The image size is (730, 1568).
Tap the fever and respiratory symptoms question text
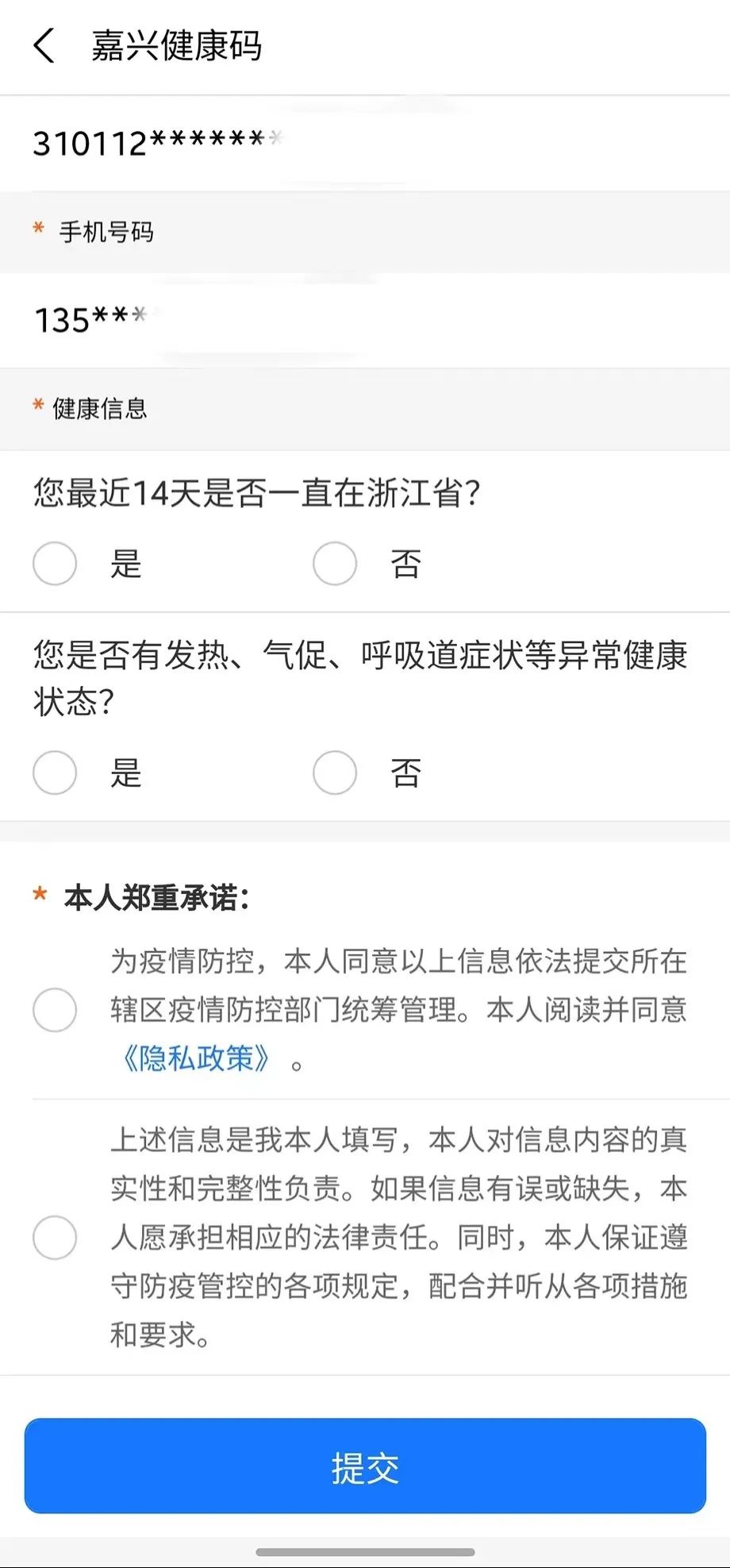point(359,678)
